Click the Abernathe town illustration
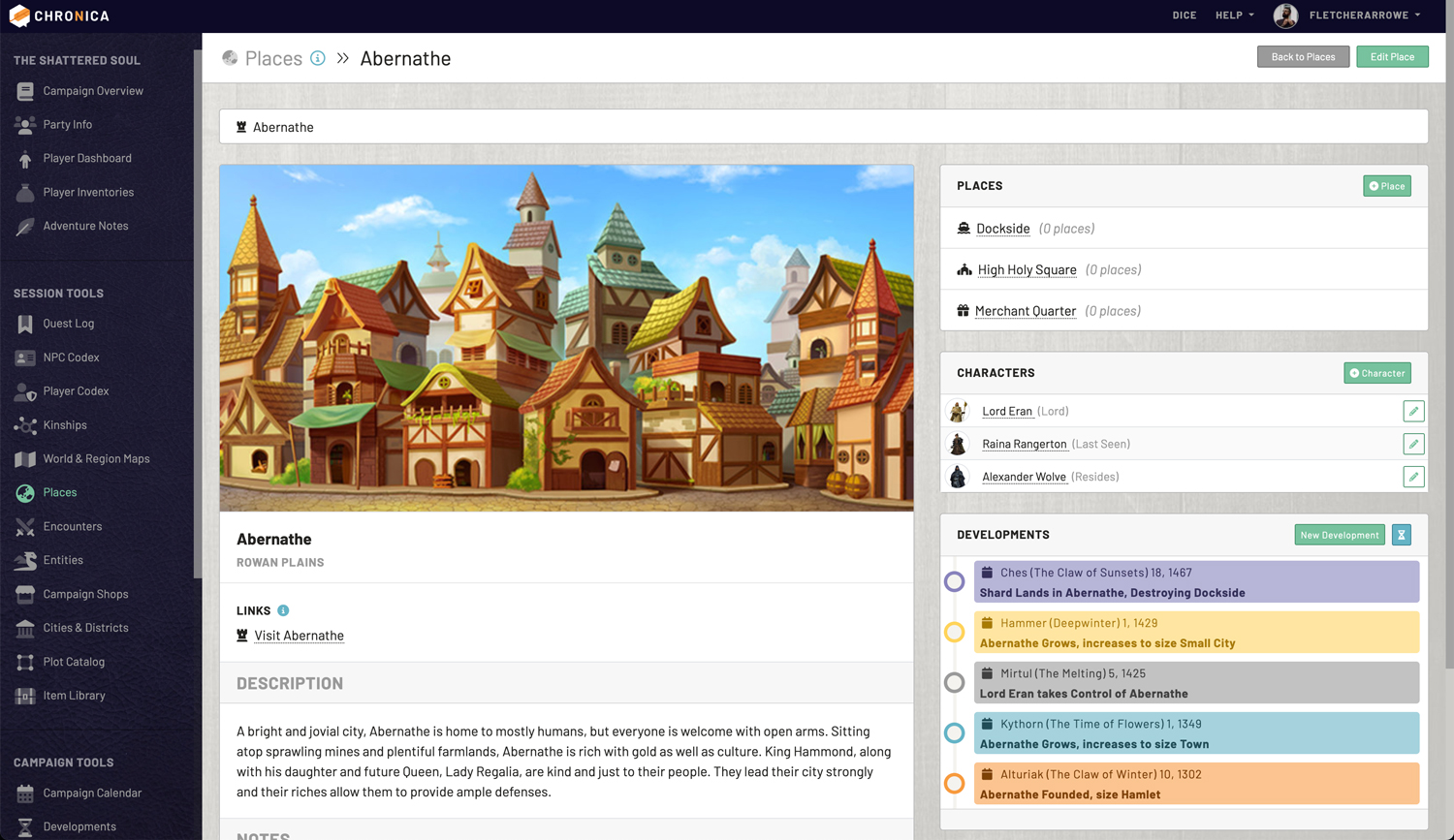 pyautogui.click(x=566, y=337)
